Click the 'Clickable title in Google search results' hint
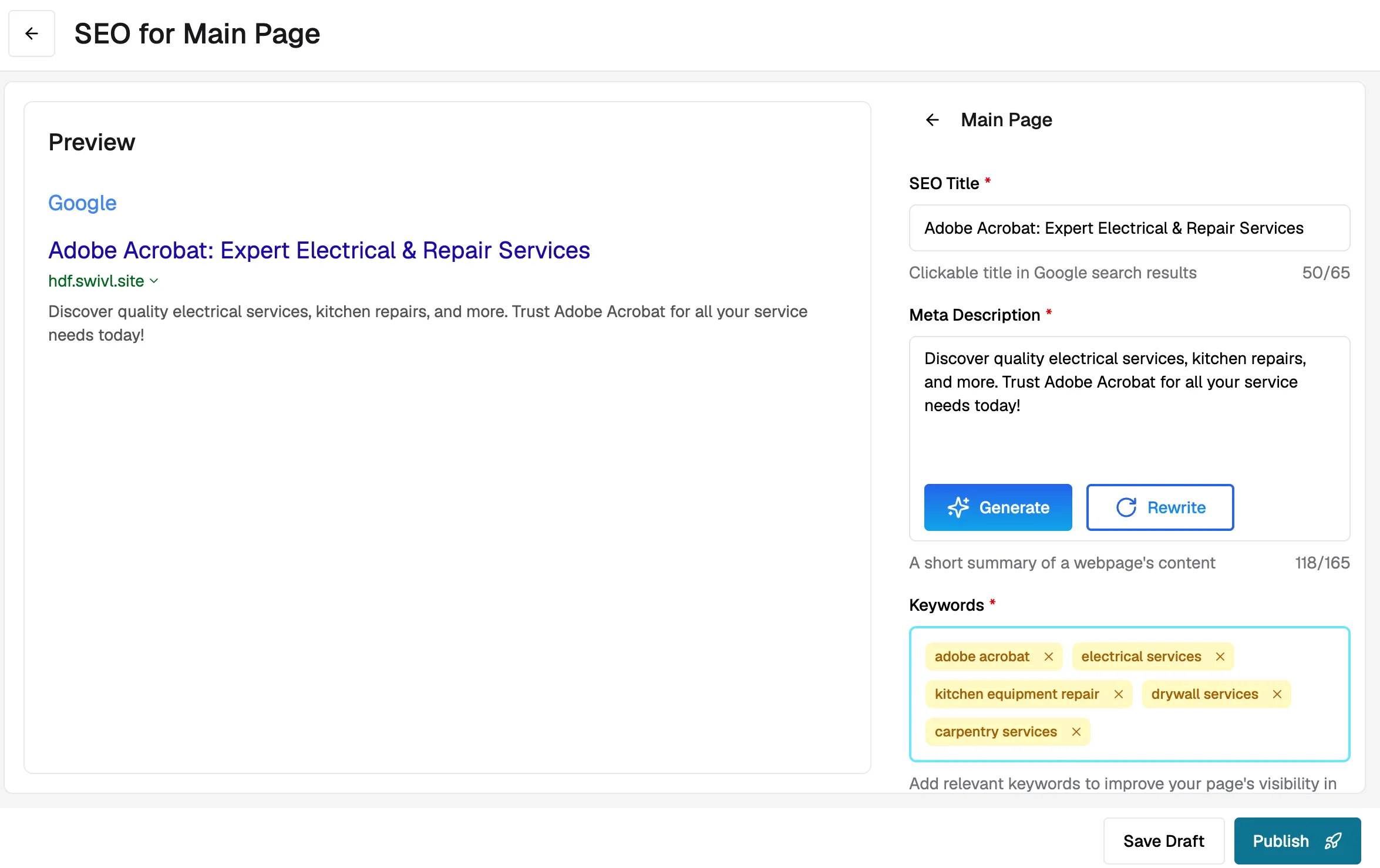The width and height of the screenshot is (1380, 868). coord(1052,272)
